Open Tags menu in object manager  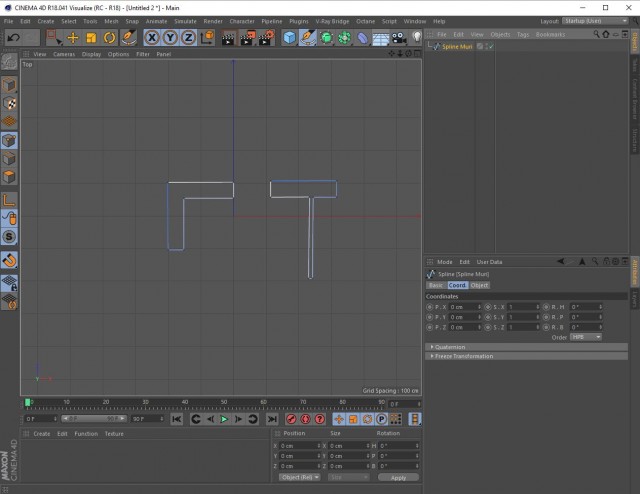pyautogui.click(x=523, y=34)
